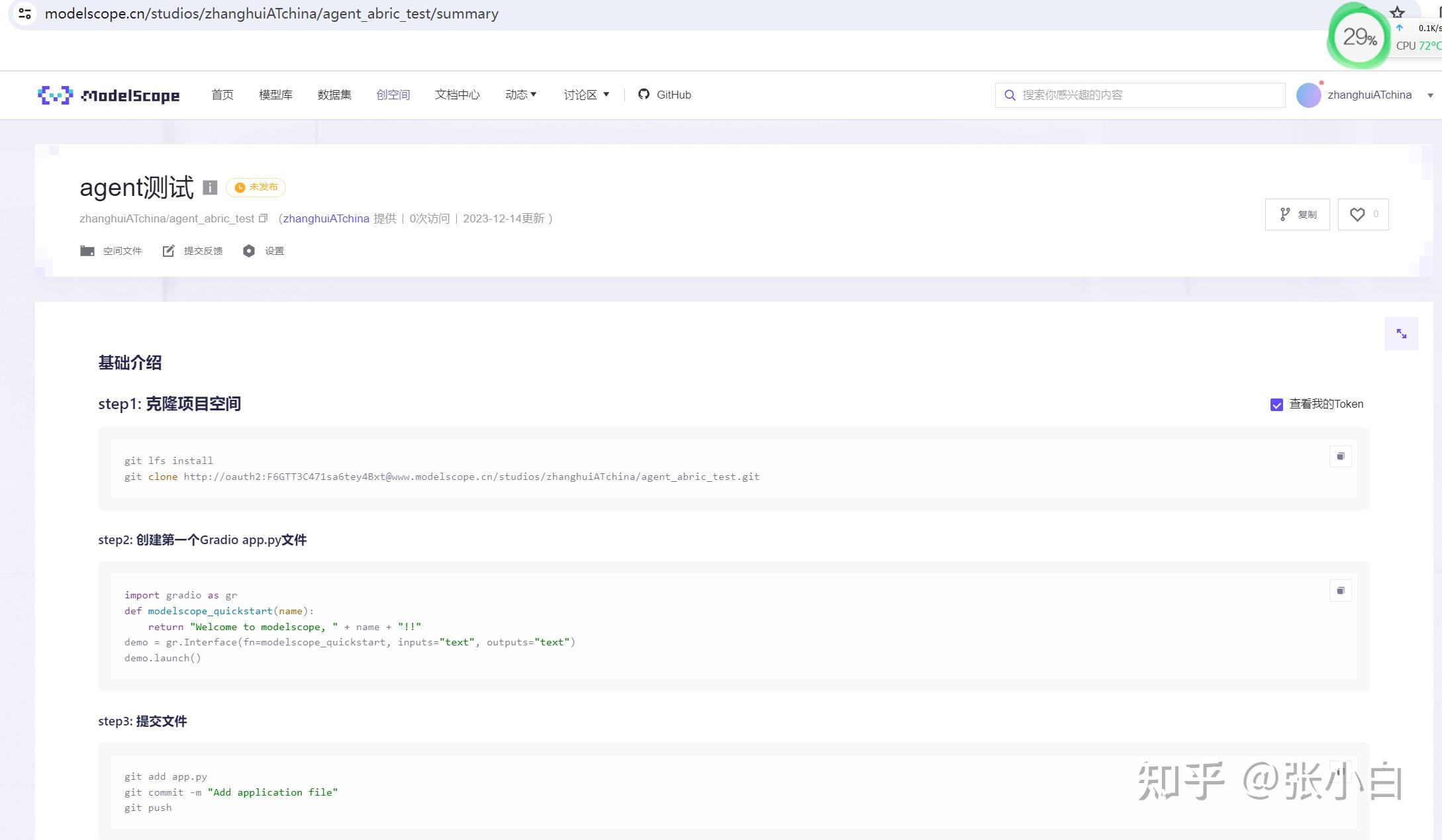Viewport: 1442px width, 840px height.
Task: Bookmark page with the star icon
Action: (1397, 13)
